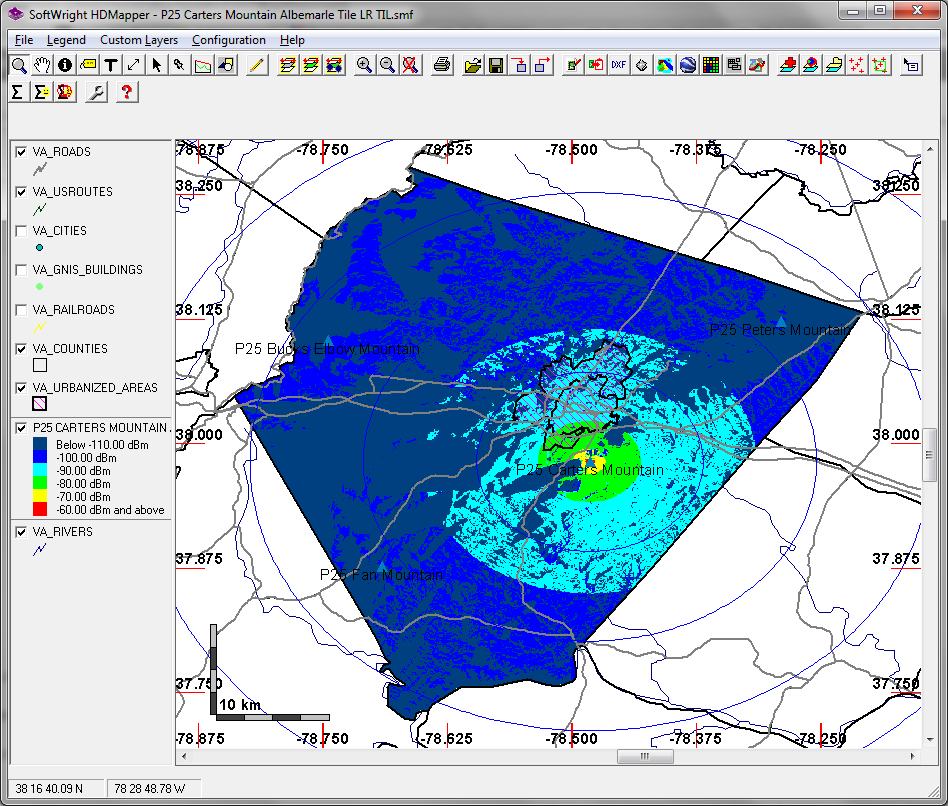Screen dimensions: 948x806
Task: Click the -70.00 dBm yellow swatch
Action: pyautogui.click(x=40, y=496)
